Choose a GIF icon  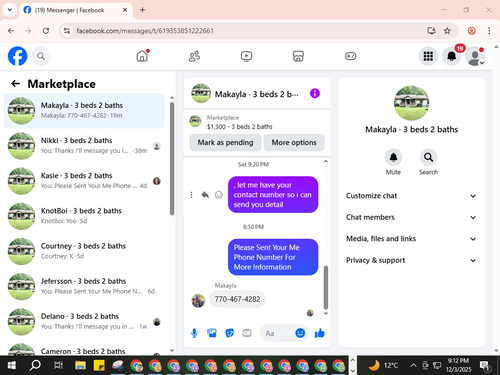pyautogui.click(x=247, y=333)
